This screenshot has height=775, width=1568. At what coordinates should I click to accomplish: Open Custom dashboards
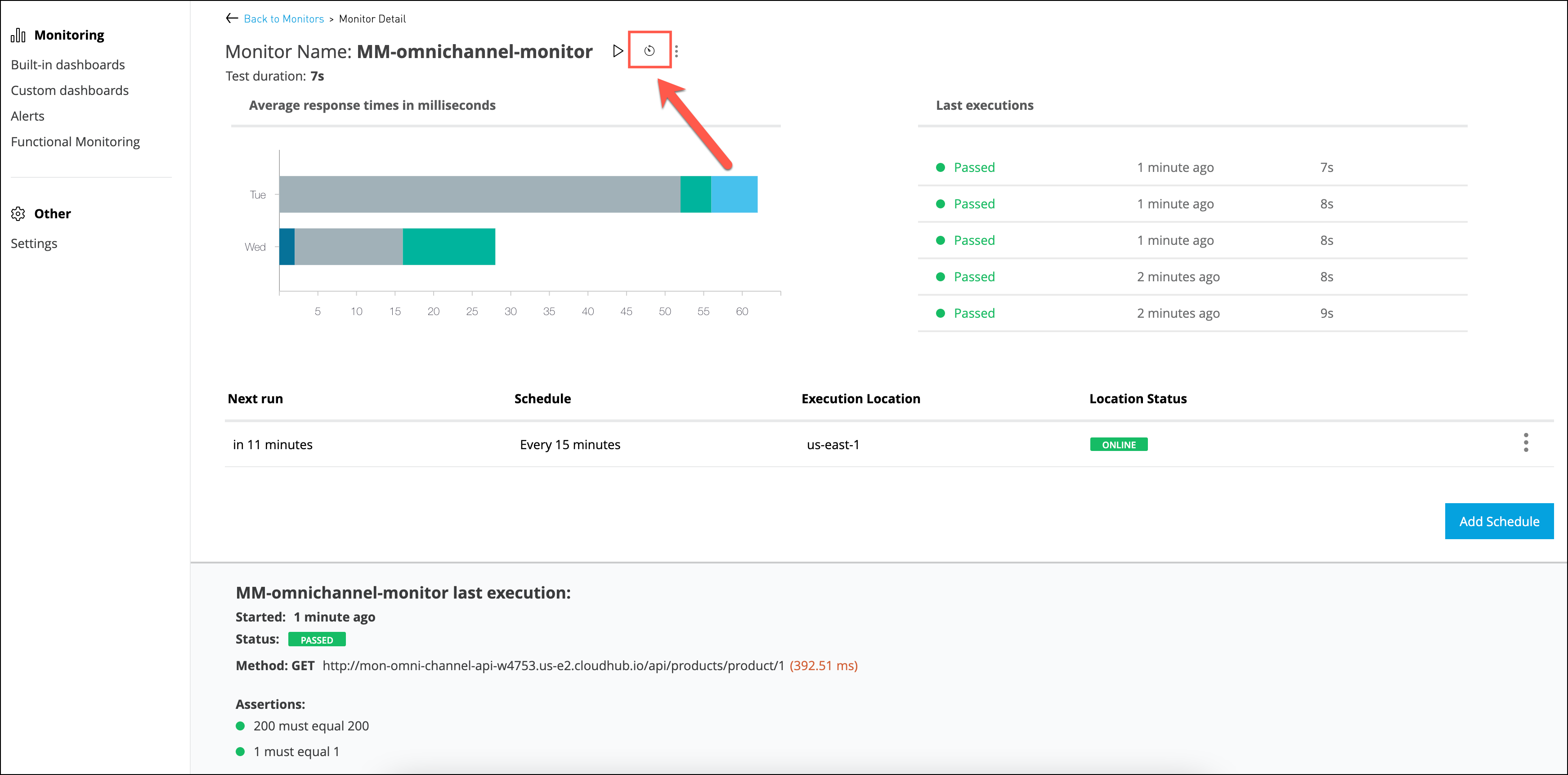69,90
